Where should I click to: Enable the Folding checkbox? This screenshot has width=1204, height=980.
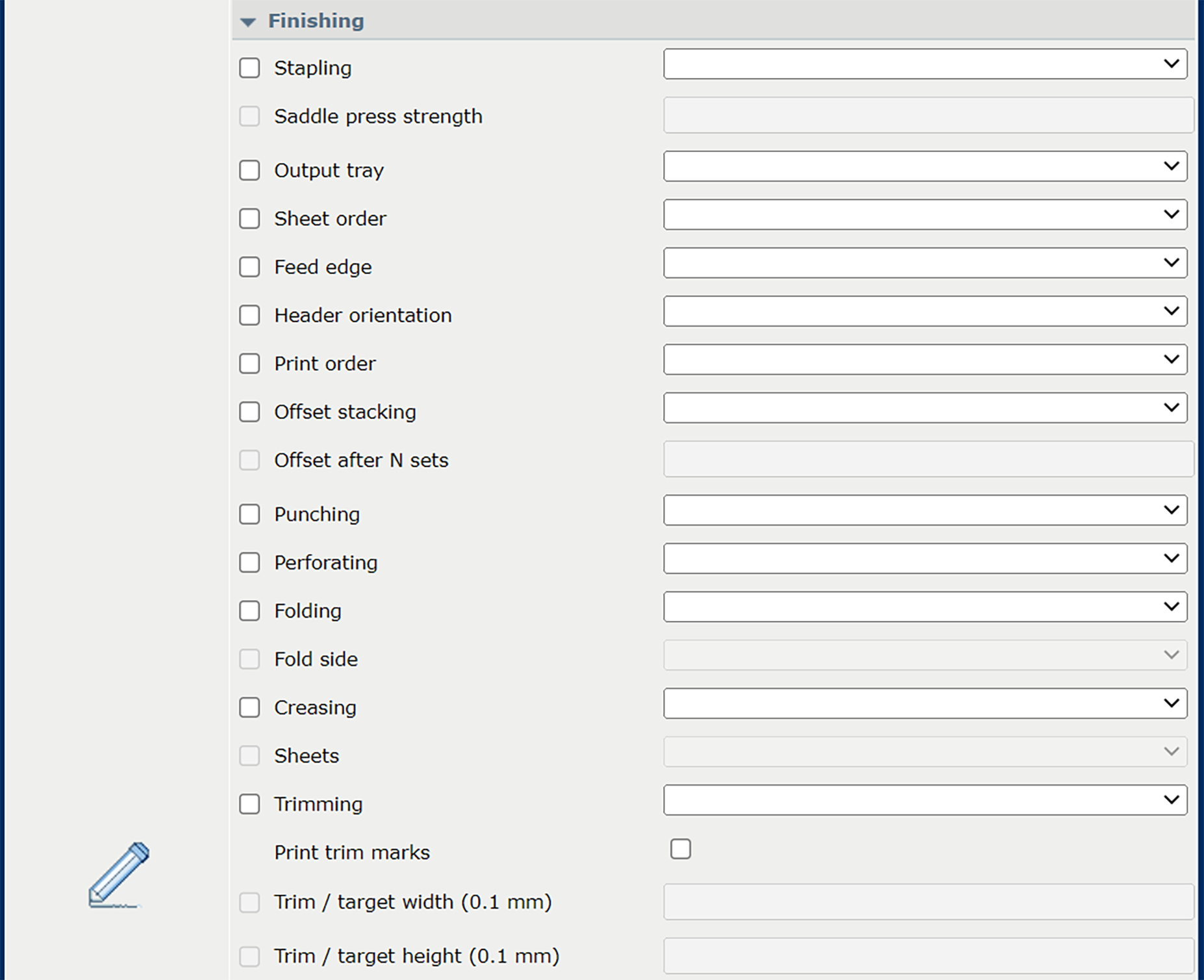tap(249, 611)
